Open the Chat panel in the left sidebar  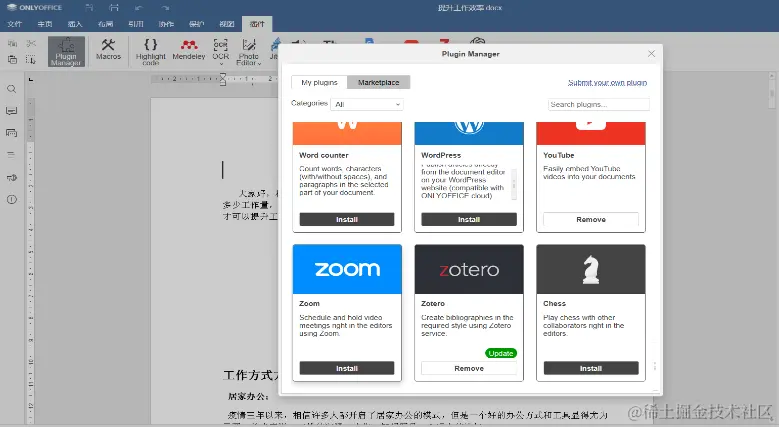(x=11, y=133)
